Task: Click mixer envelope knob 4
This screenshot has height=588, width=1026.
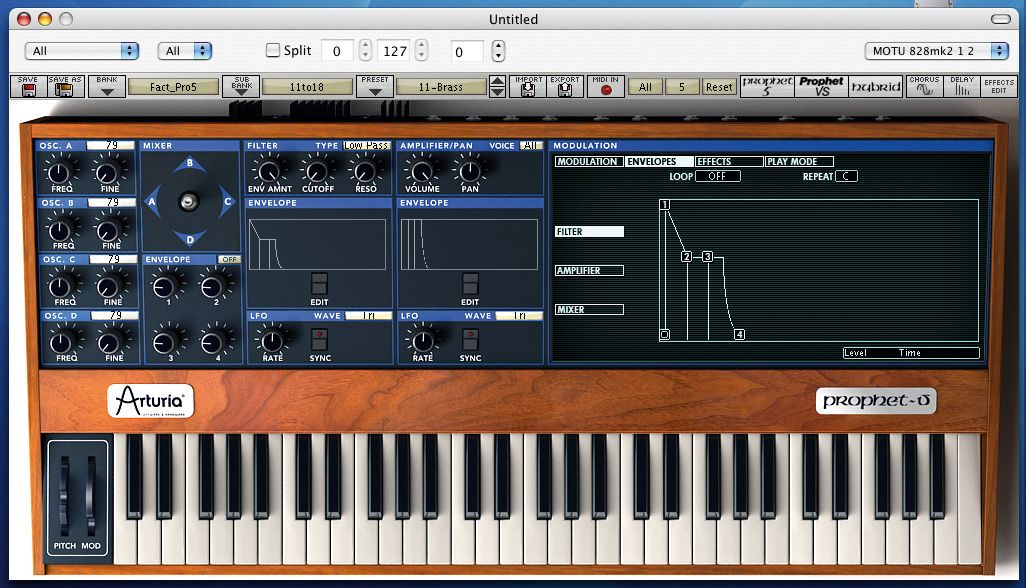Action: pyautogui.click(x=211, y=342)
